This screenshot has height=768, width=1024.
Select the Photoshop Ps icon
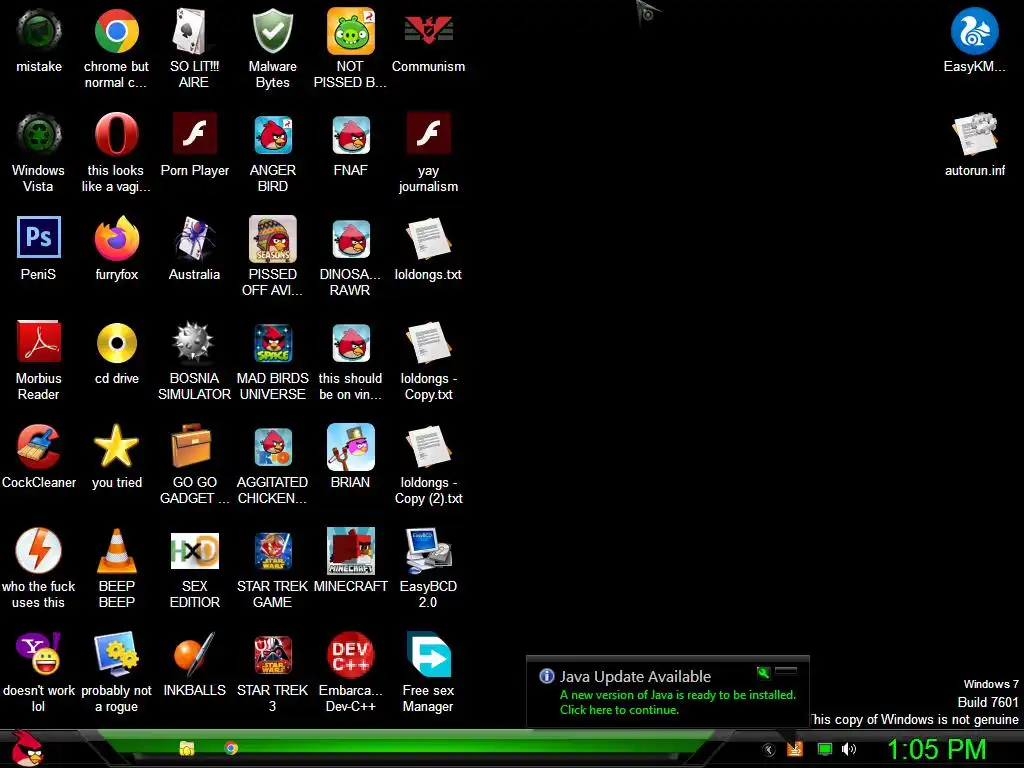pyautogui.click(x=39, y=238)
